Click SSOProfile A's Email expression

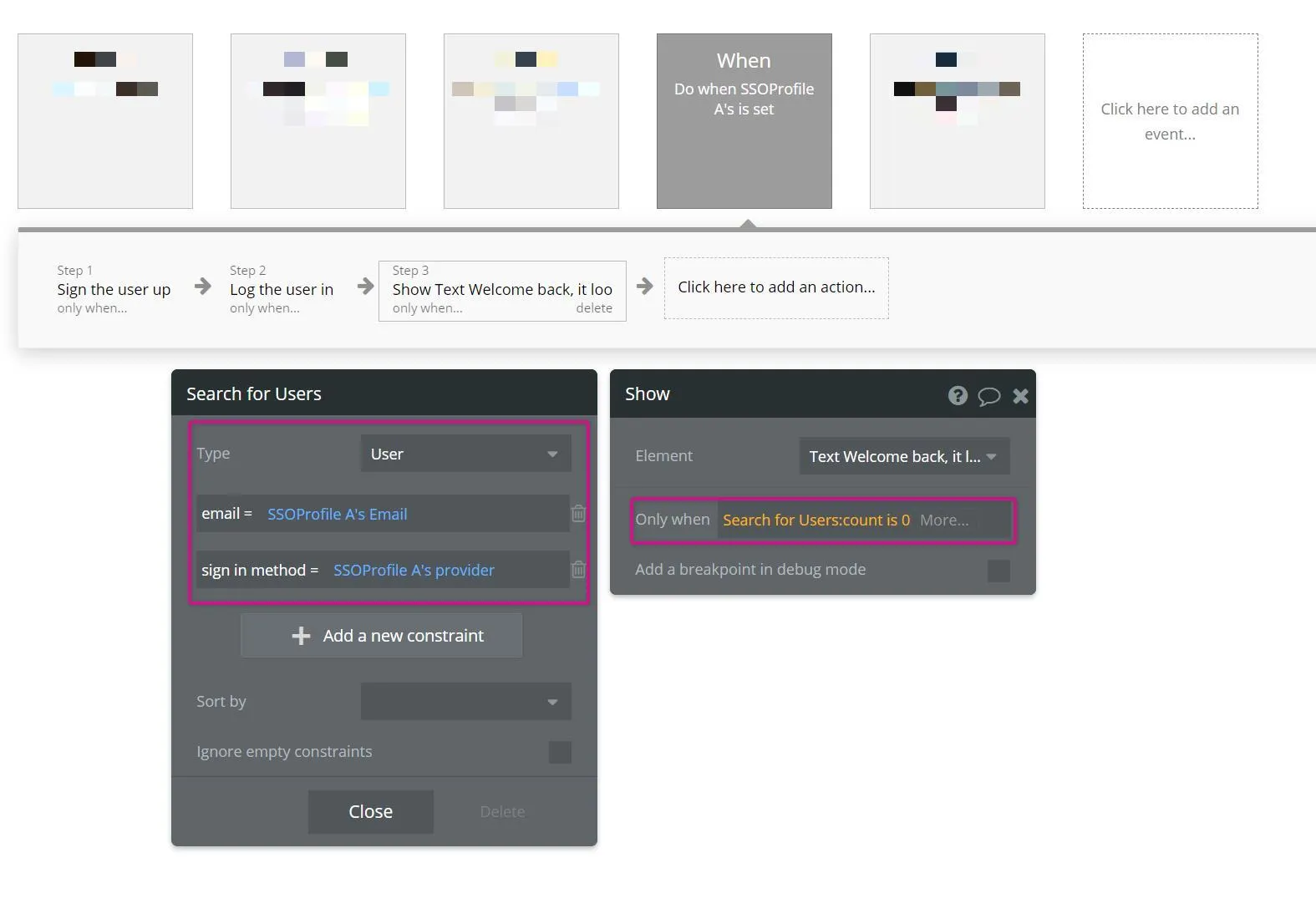[x=338, y=514]
